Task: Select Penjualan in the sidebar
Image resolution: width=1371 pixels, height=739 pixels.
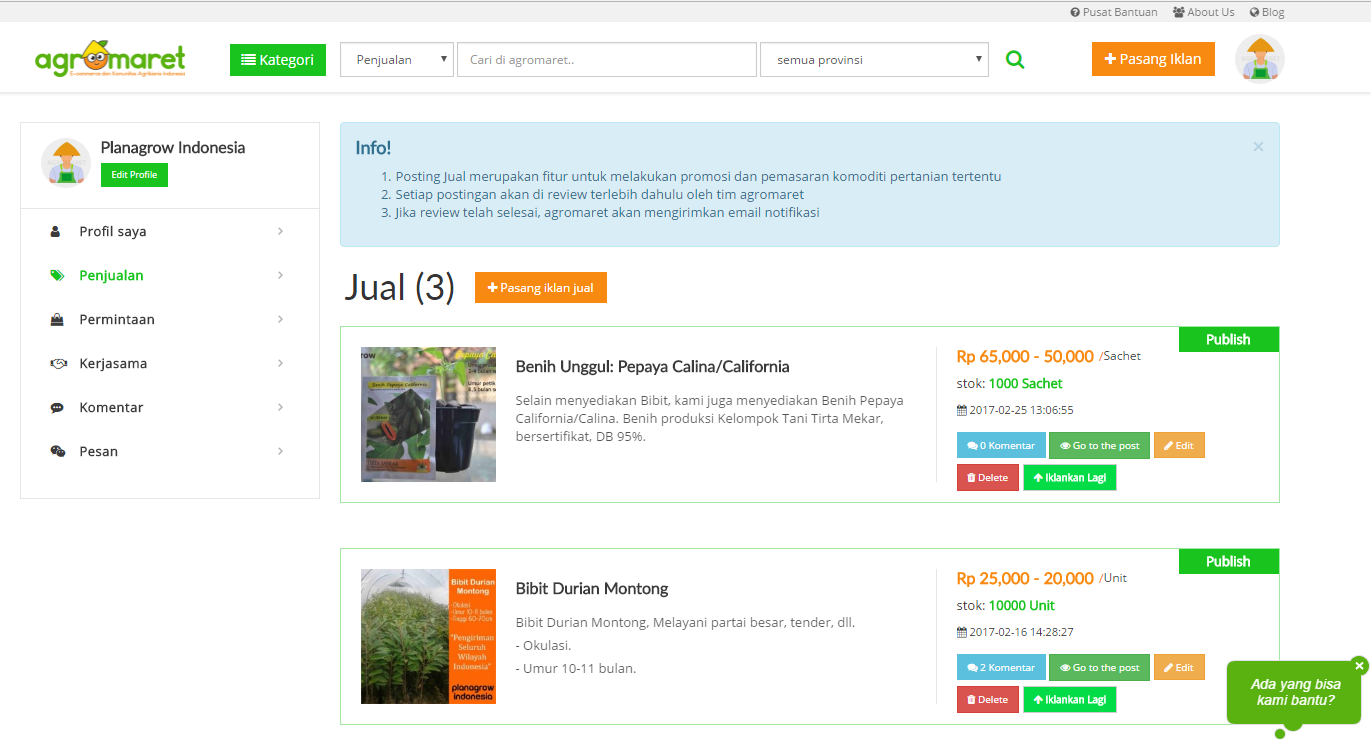Action: [111, 276]
